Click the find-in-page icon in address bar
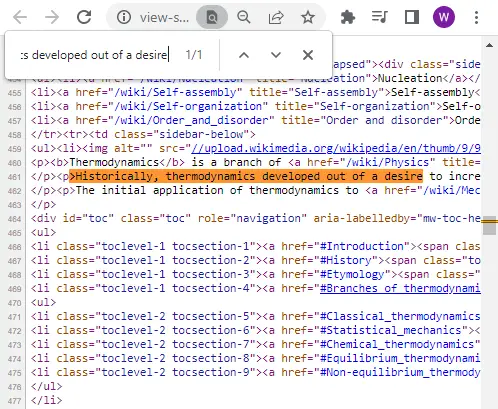 point(212,17)
